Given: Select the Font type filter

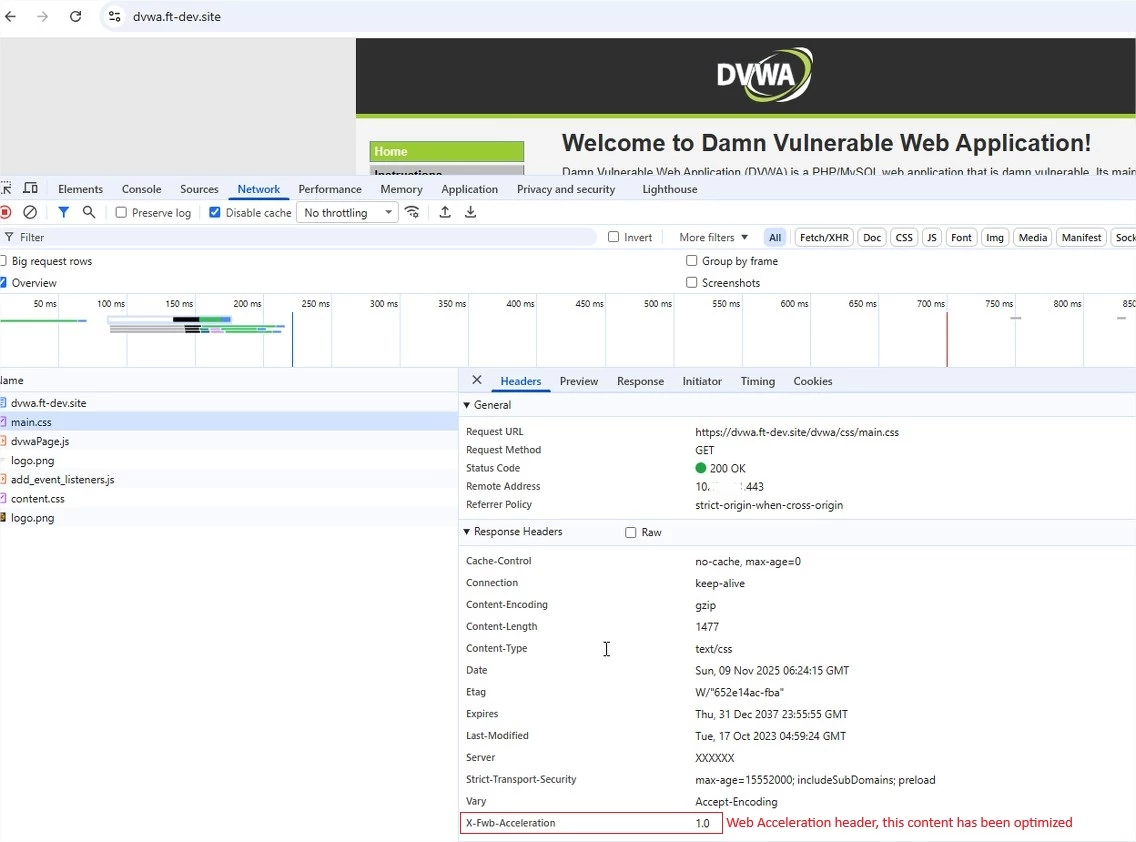Looking at the screenshot, I should 961,238.
